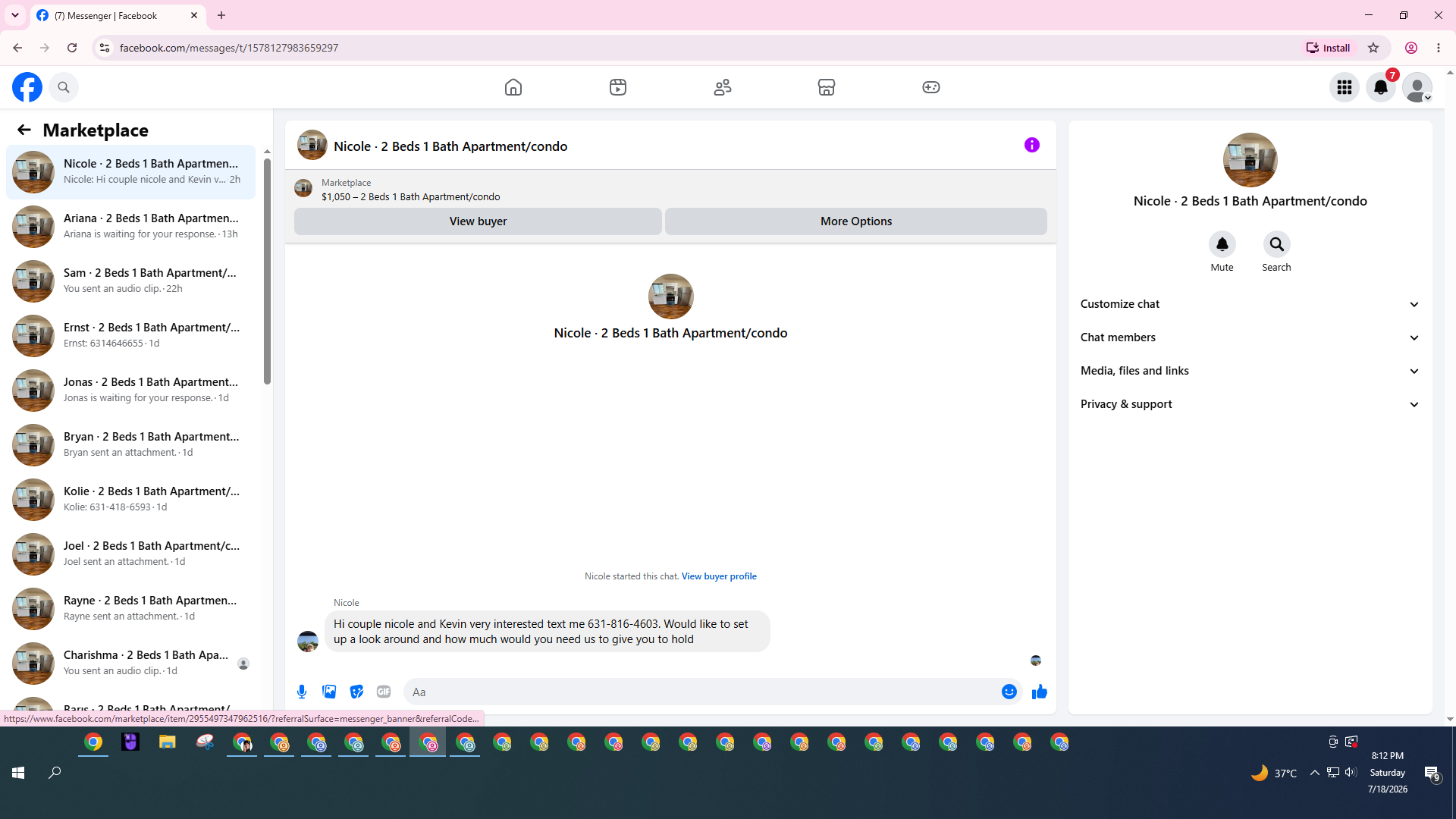1456x819 pixels.
Task: View site information icon in address bar
Action: click(x=105, y=48)
